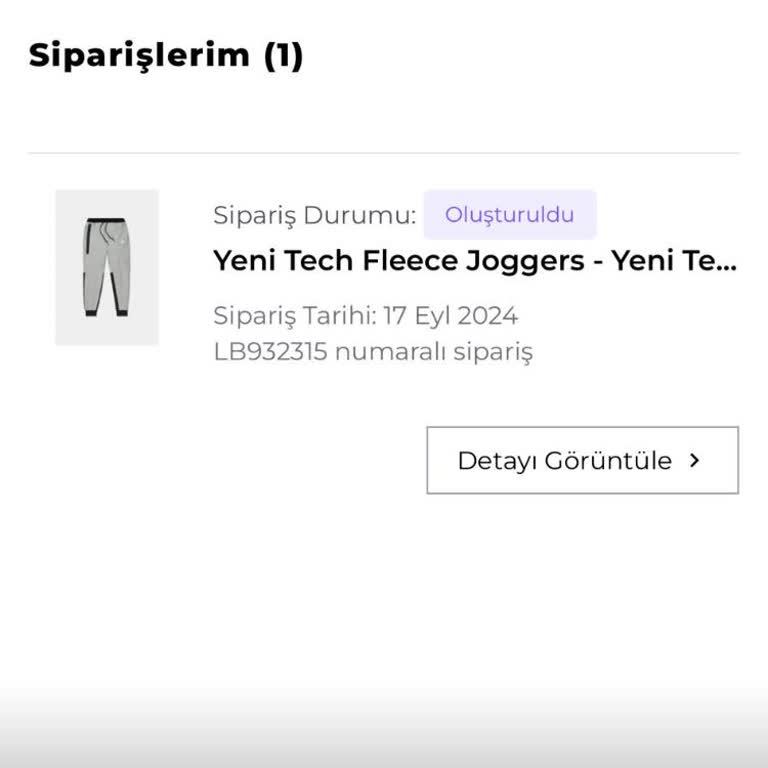The width and height of the screenshot is (768, 768).
Task: Click the divider line under Siparişlerim
Action: click(x=384, y=153)
